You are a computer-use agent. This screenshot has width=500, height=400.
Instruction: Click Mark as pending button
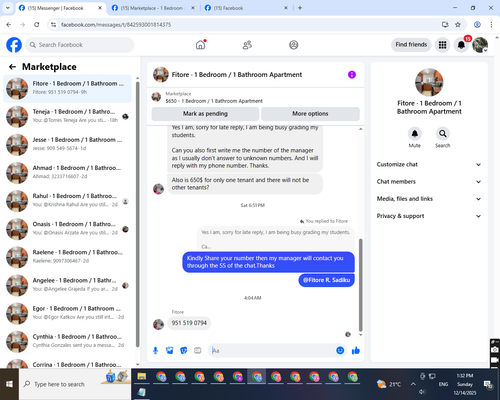coord(205,114)
